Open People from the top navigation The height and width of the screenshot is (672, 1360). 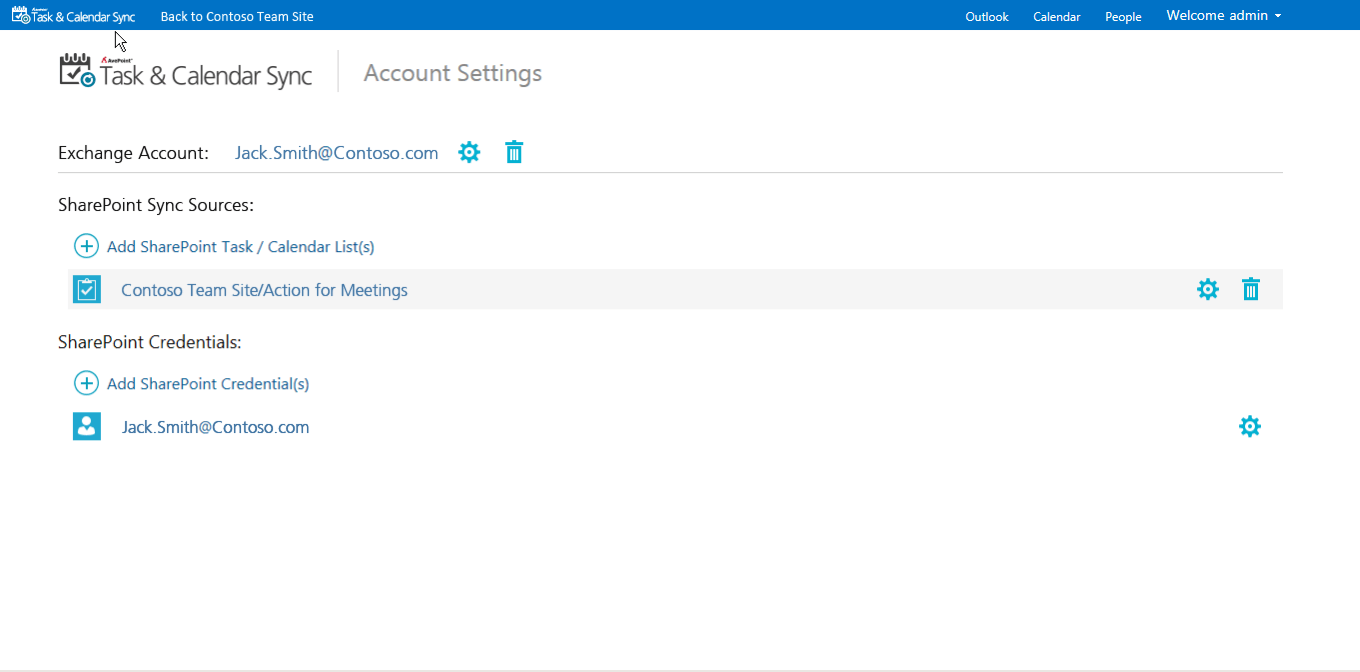point(1123,16)
